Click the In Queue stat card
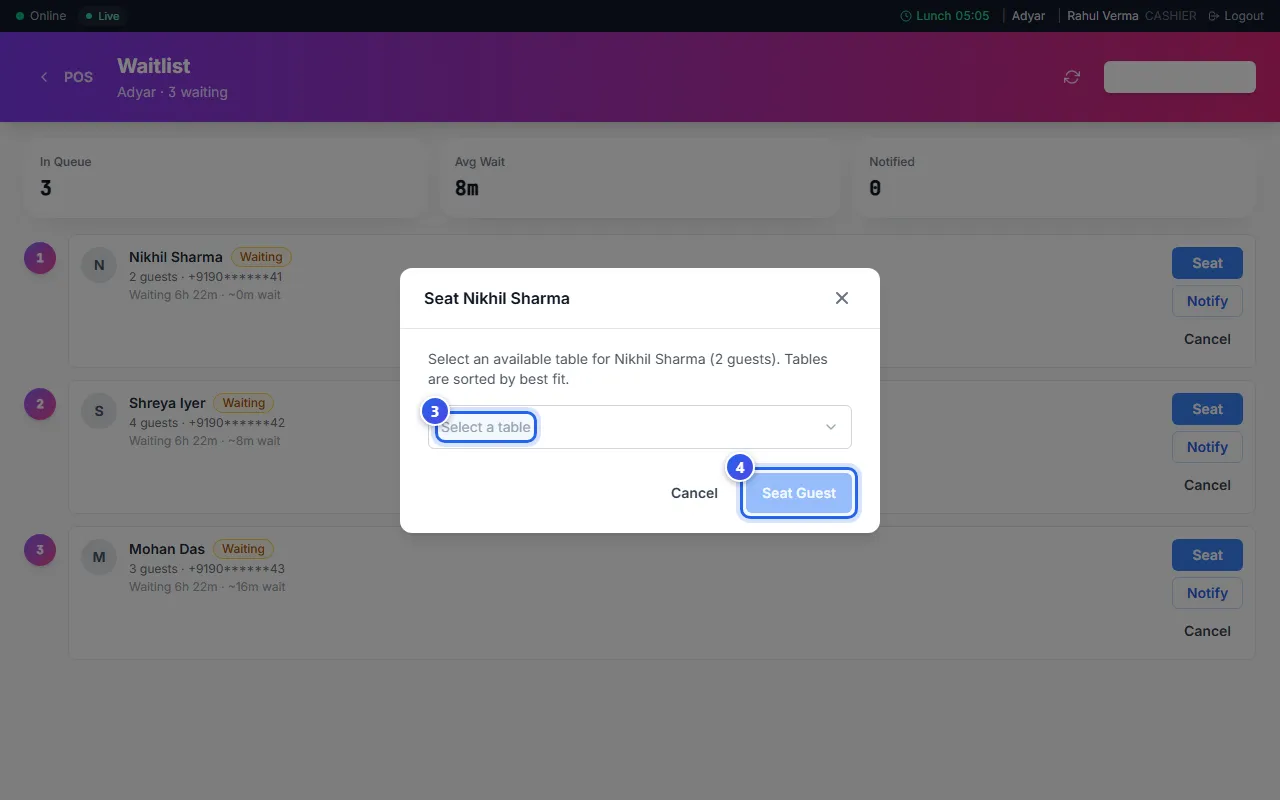 [225, 177]
